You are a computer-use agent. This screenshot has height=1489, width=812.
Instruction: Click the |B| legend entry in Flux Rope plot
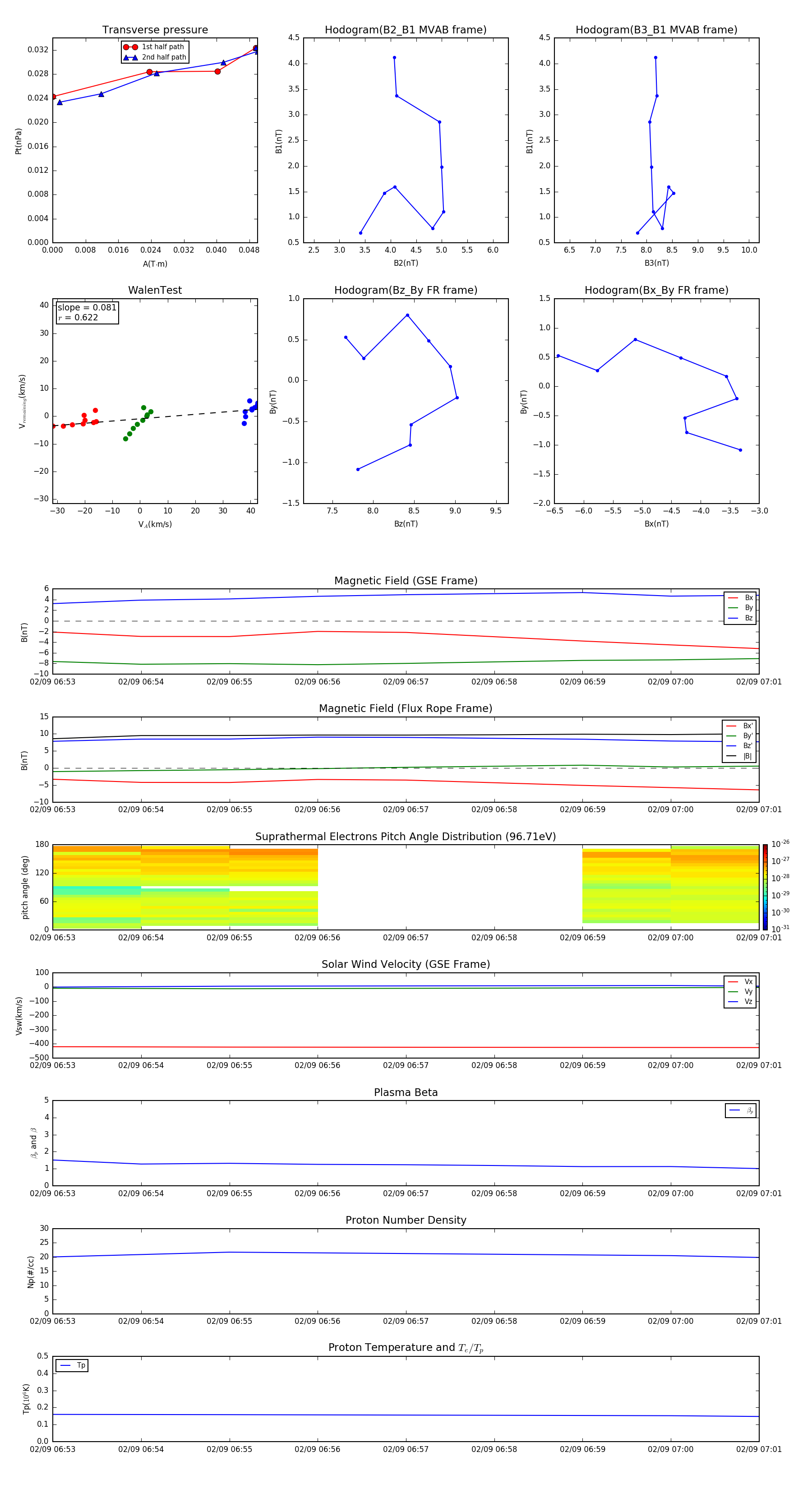(x=740, y=756)
